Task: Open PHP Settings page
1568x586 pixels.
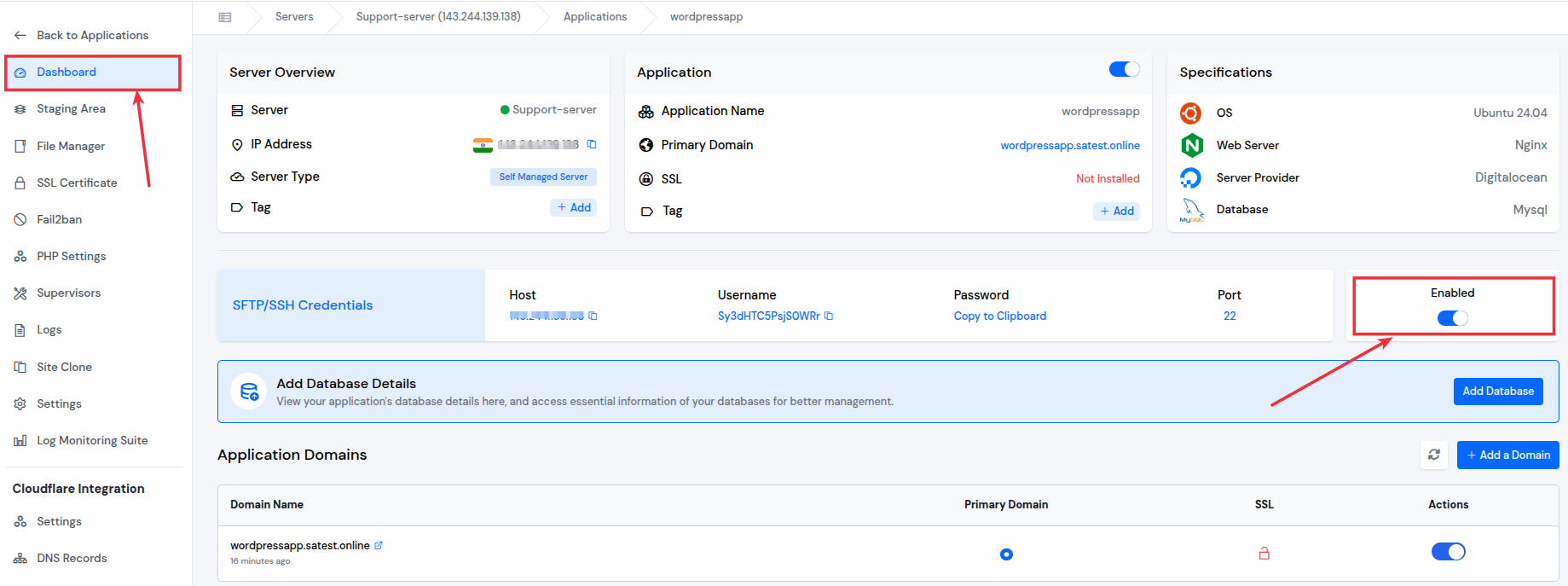Action: point(71,256)
